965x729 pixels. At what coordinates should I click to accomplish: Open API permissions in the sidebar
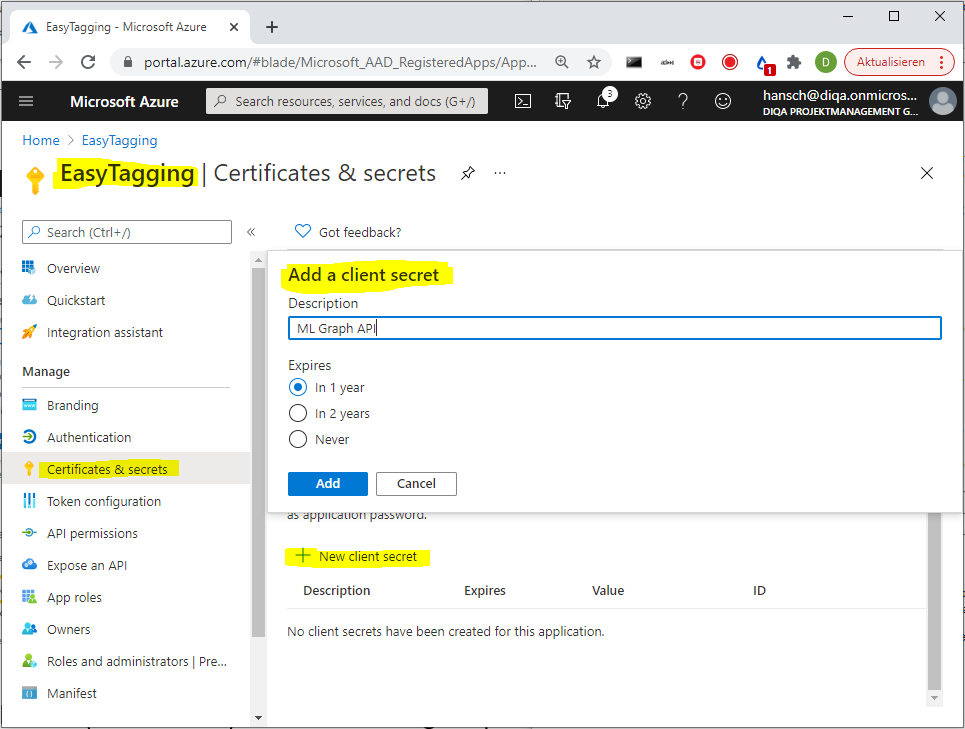(92, 533)
